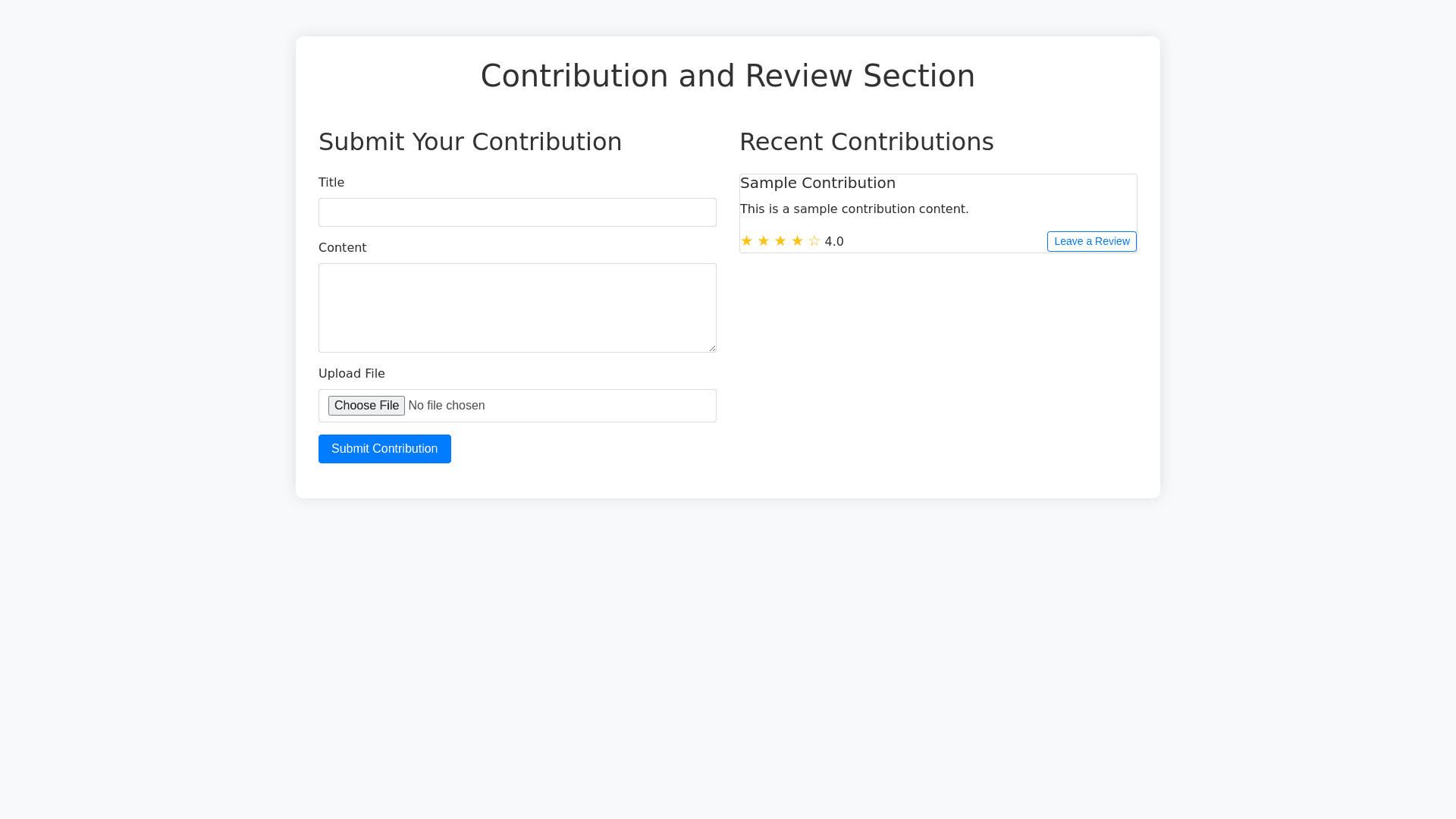This screenshot has width=1456, height=819.
Task: Click inside the Content text area
Action: [x=517, y=307]
